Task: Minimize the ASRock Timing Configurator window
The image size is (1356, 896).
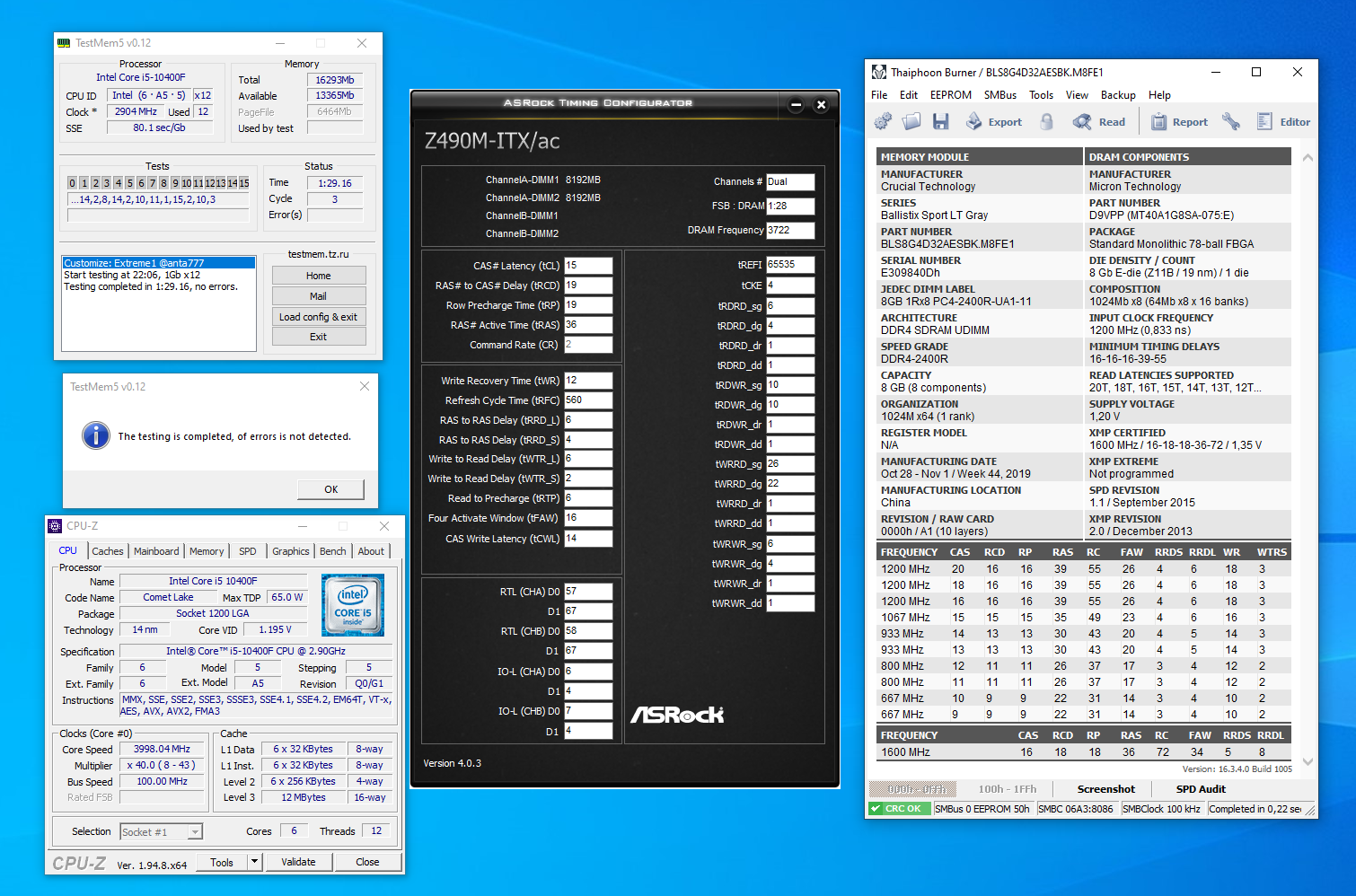Action: tap(796, 105)
